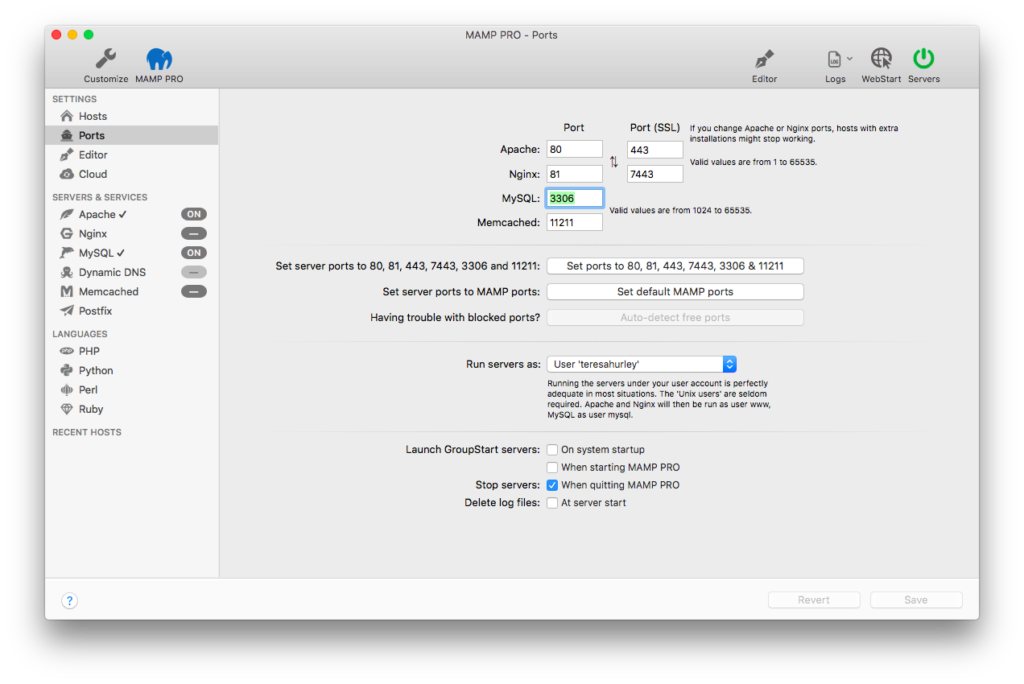This screenshot has width=1024, height=684.
Task: Click Set default MAMP ports button
Action: 675,291
